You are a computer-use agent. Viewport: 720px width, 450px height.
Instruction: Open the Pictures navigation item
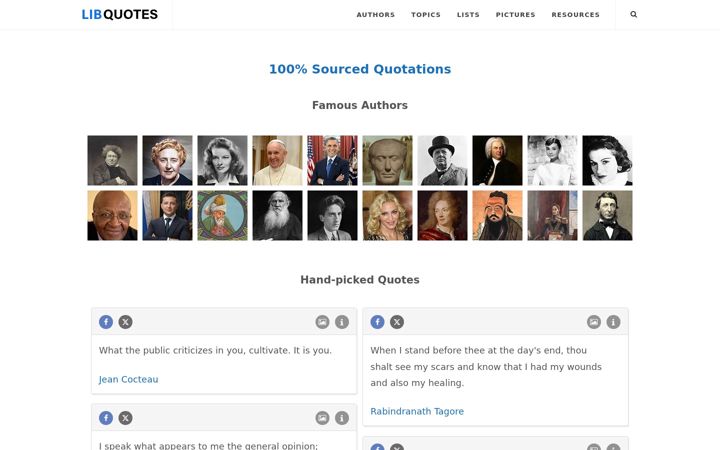[515, 15]
